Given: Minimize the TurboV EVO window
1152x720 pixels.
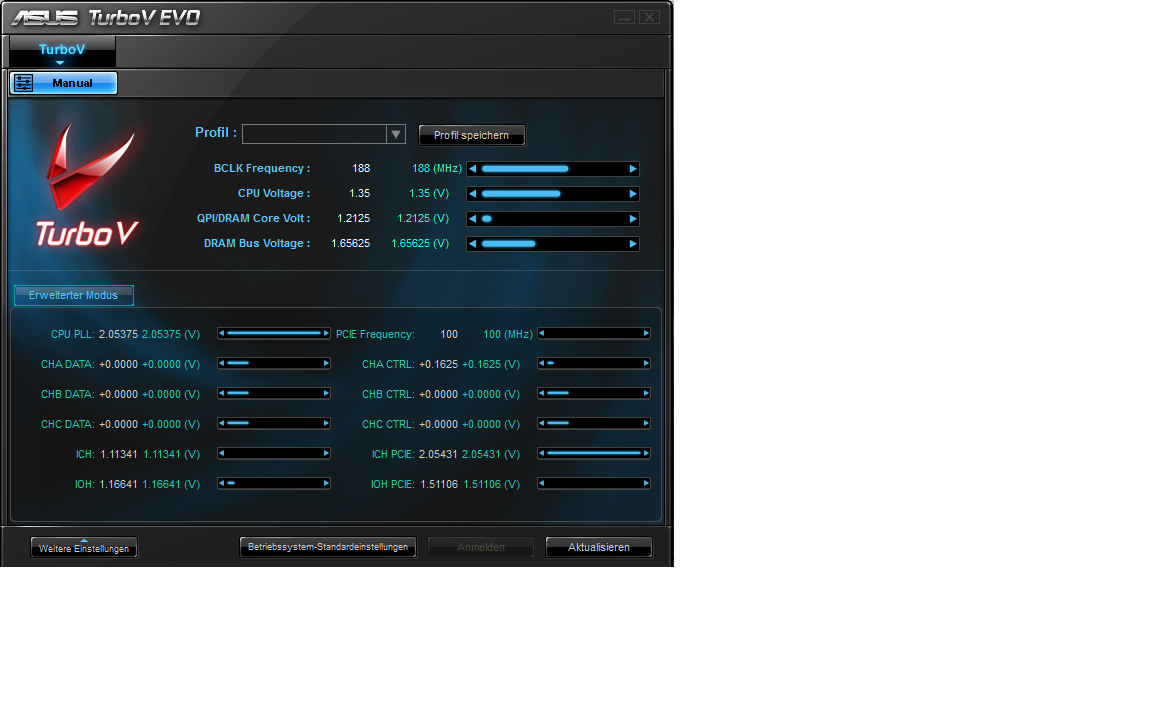Looking at the screenshot, I should coord(624,17).
